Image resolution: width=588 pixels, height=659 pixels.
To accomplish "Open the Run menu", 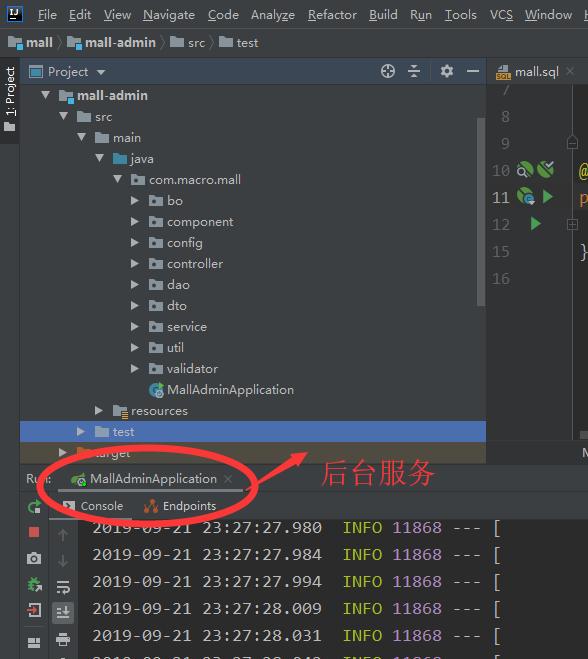I will (421, 15).
